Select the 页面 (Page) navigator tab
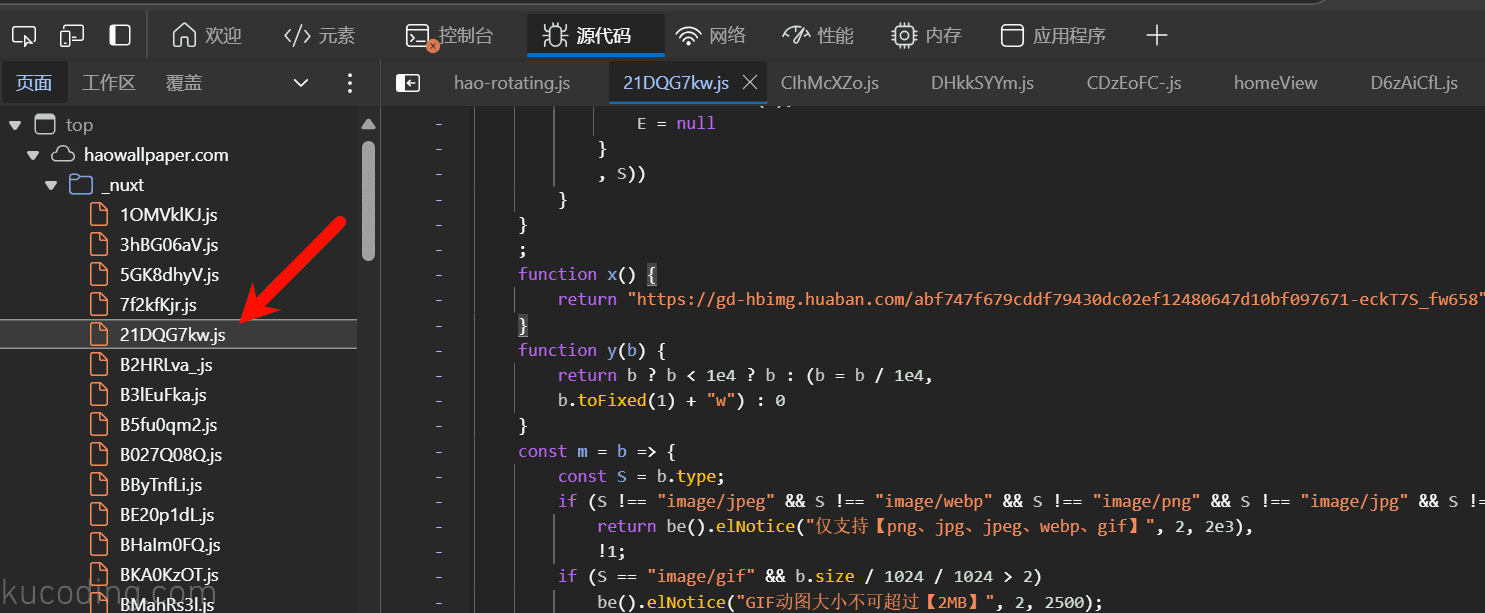The width and height of the screenshot is (1485, 613). tap(34, 83)
